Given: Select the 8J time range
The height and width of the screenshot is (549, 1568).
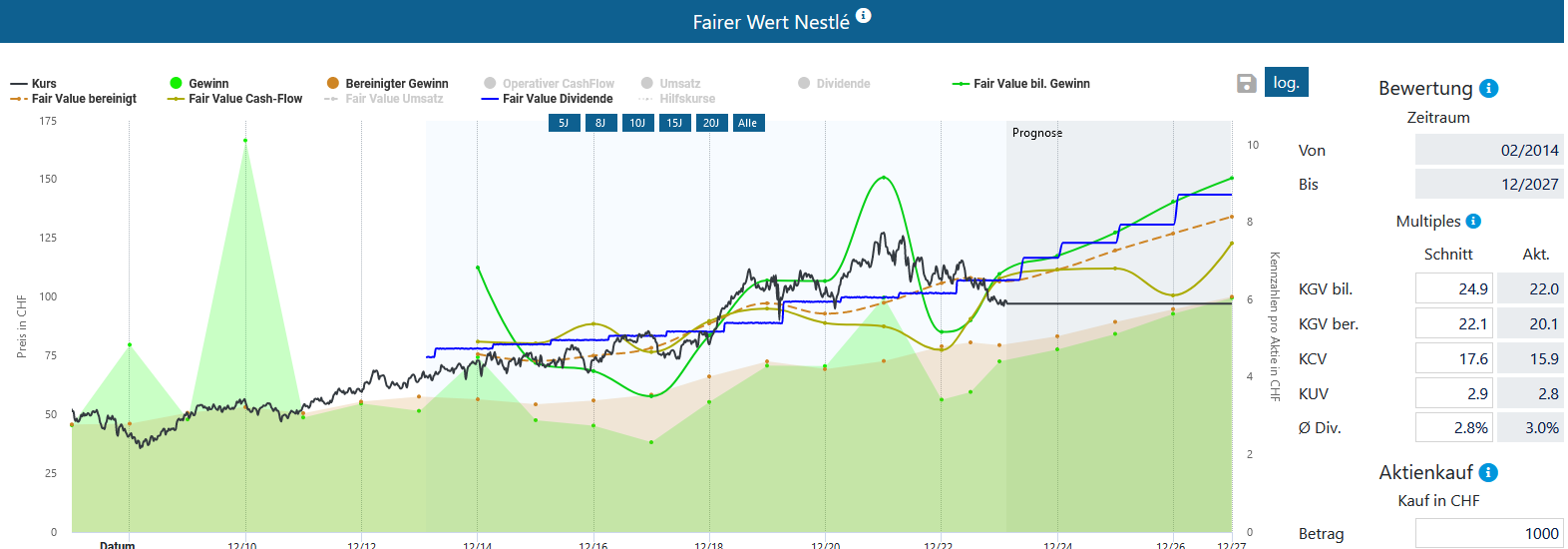Looking at the screenshot, I should 600,123.
